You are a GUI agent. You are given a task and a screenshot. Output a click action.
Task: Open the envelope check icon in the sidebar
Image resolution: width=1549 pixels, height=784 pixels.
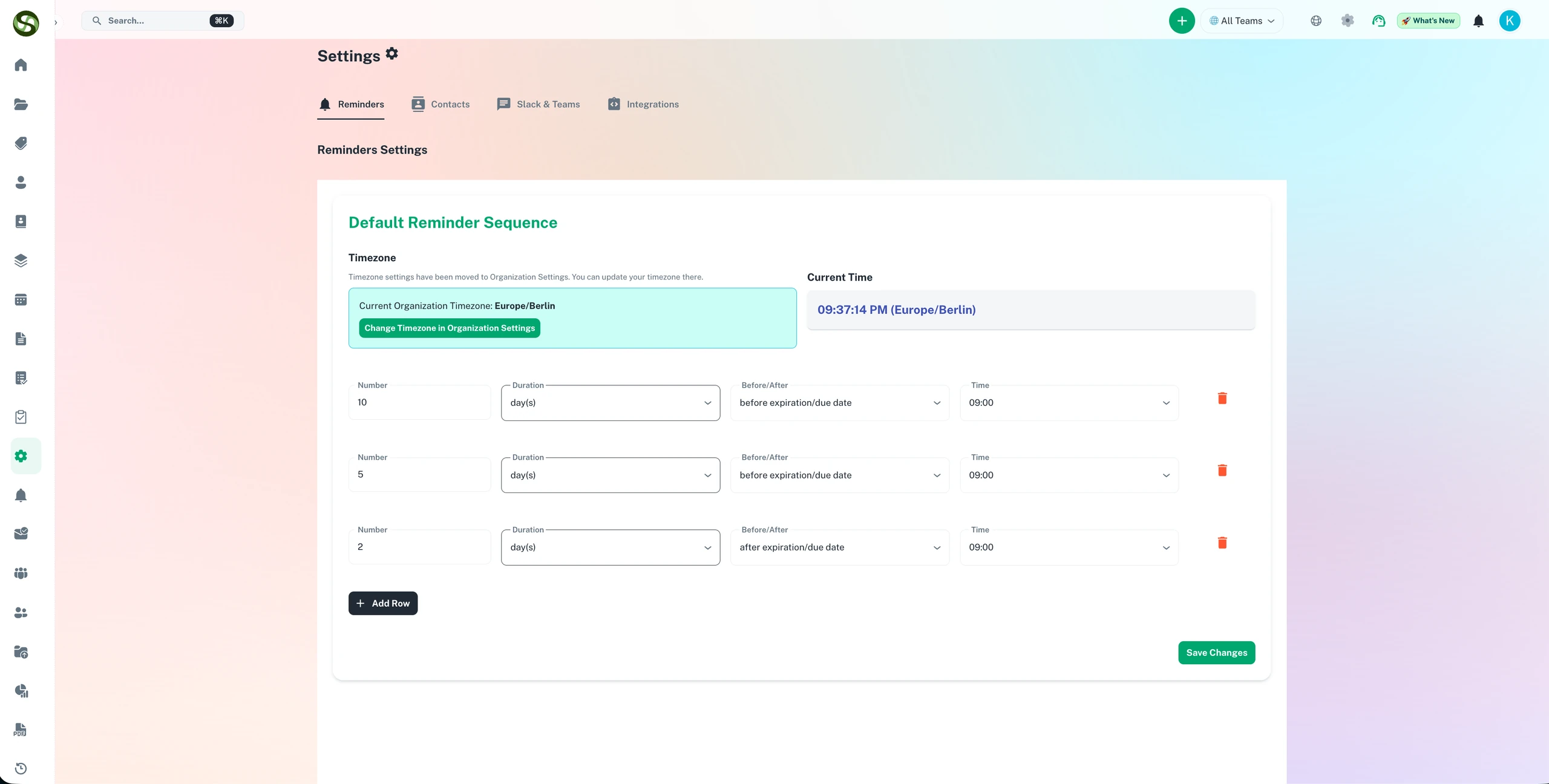pos(21,534)
